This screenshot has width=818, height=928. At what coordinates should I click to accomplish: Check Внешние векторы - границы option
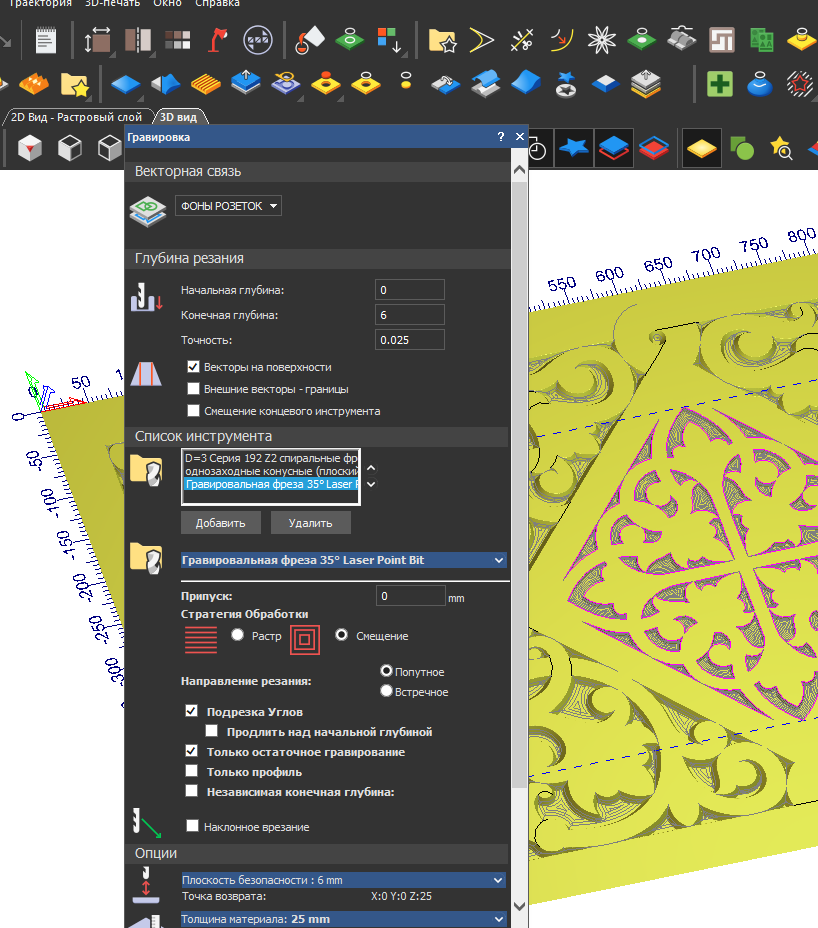193,389
